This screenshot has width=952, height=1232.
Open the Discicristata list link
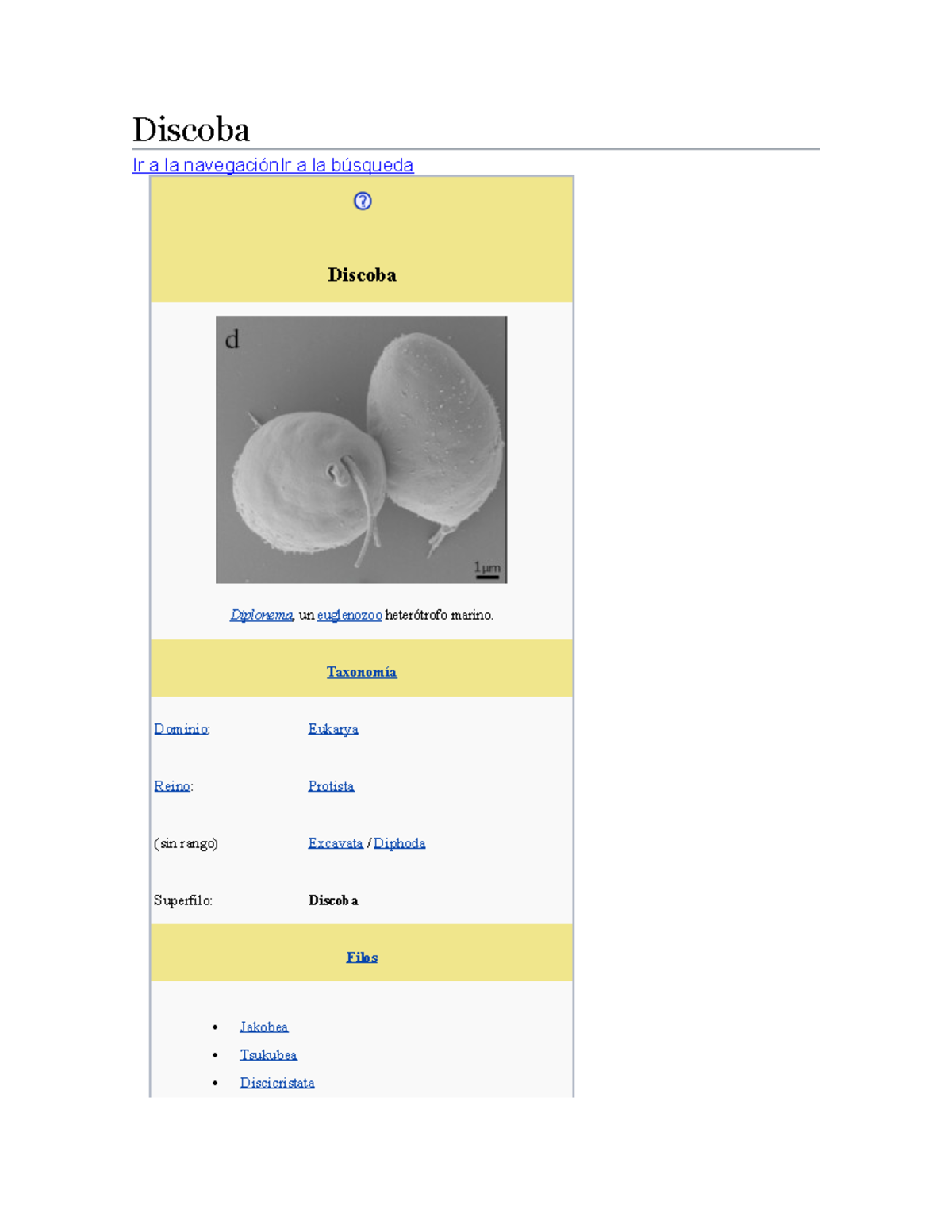278,1083
